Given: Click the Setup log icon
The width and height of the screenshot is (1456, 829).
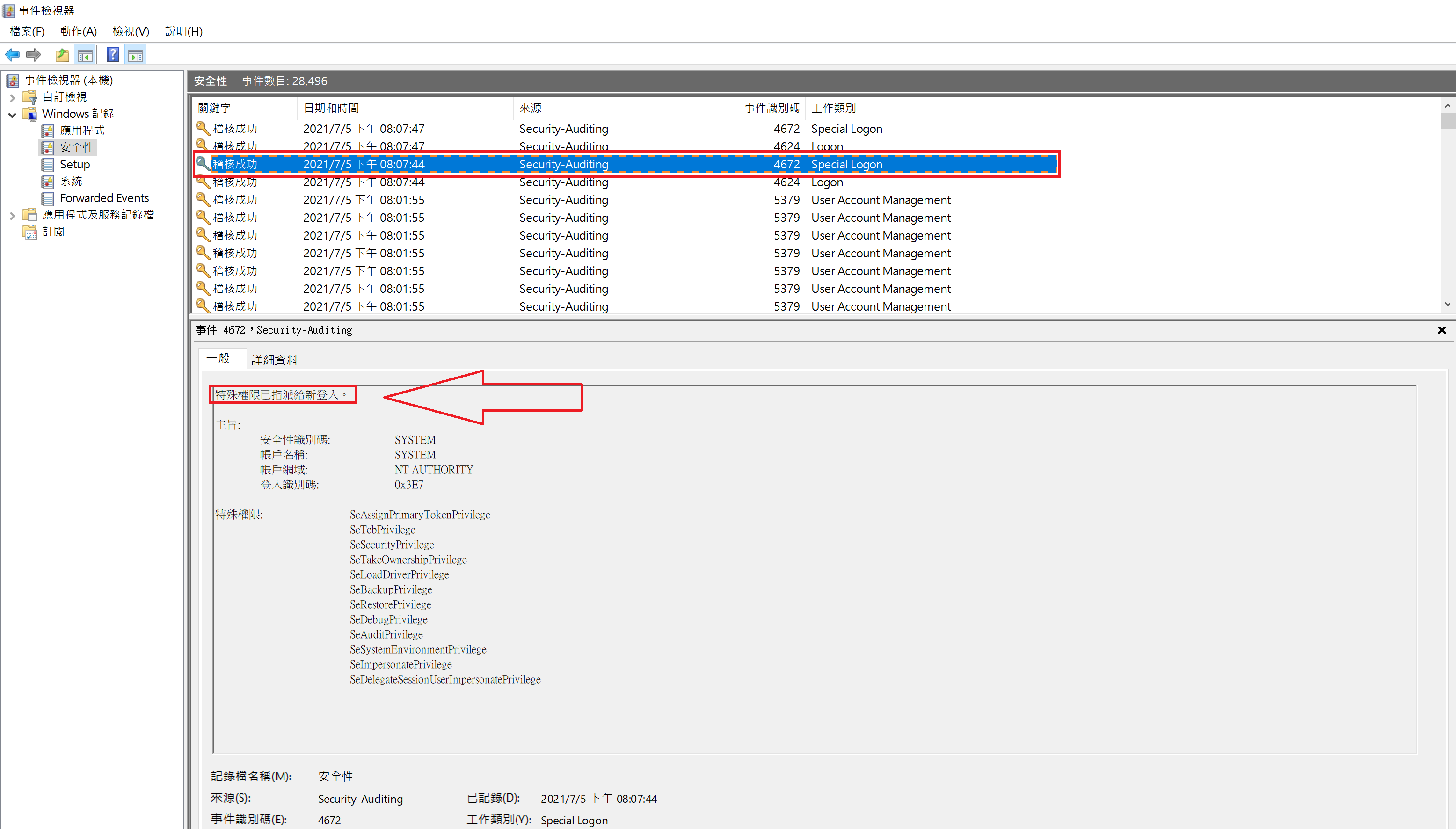Looking at the screenshot, I should tap(48, 164).
